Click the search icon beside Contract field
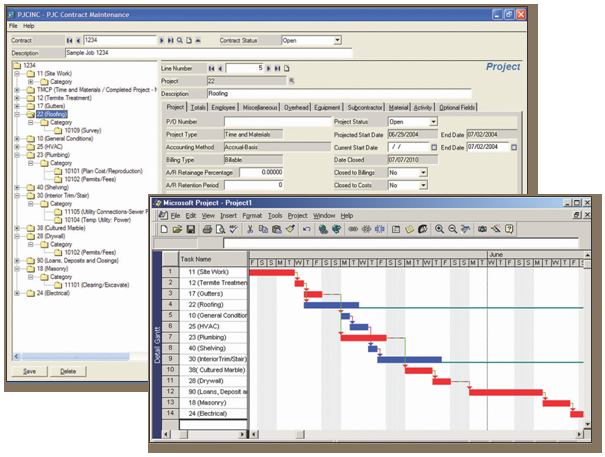The width and height of the screenshot is (605, 457). pos(178,40)
